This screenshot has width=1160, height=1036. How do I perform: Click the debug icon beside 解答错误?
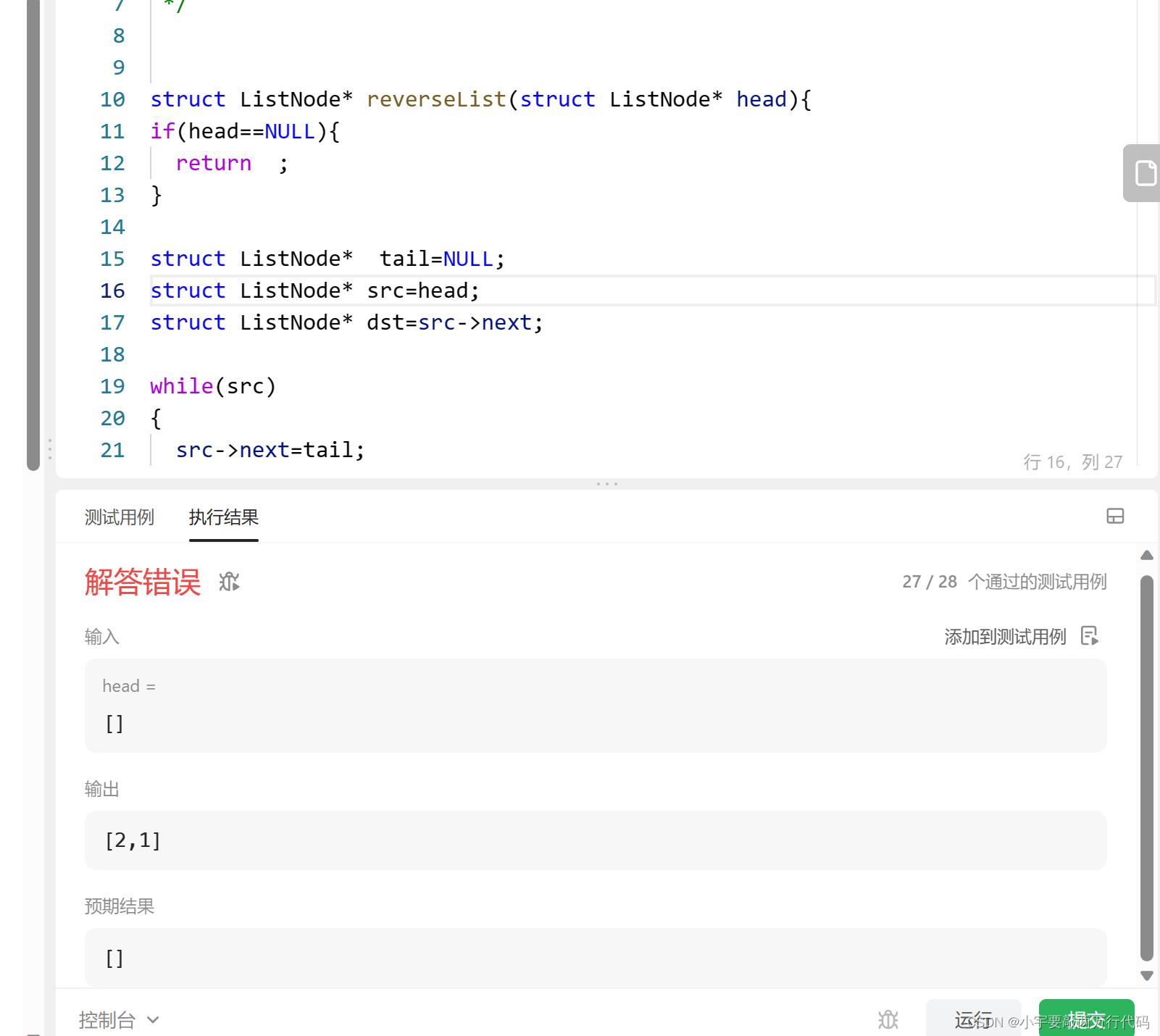coord(228,582)
